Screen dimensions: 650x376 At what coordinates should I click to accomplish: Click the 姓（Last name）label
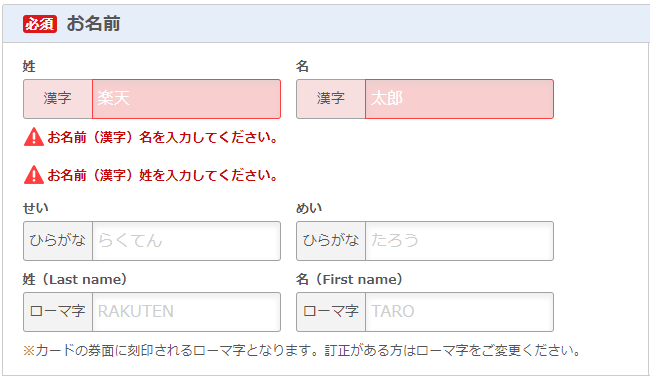(x=75, y=279)
